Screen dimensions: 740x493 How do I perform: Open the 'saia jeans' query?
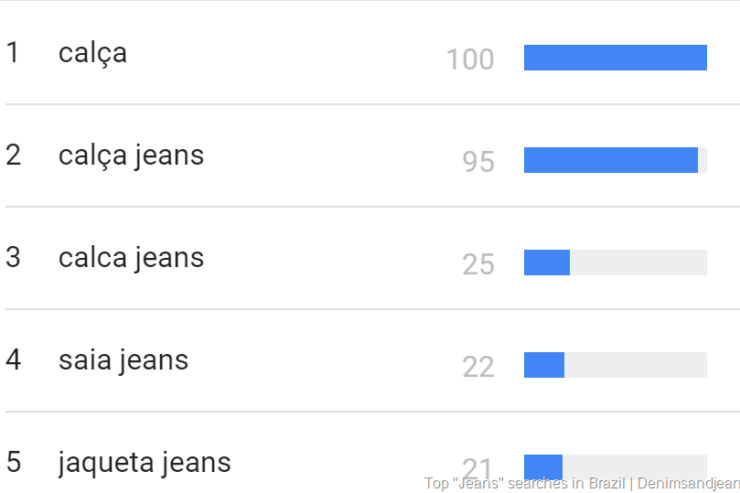(123, 360)
